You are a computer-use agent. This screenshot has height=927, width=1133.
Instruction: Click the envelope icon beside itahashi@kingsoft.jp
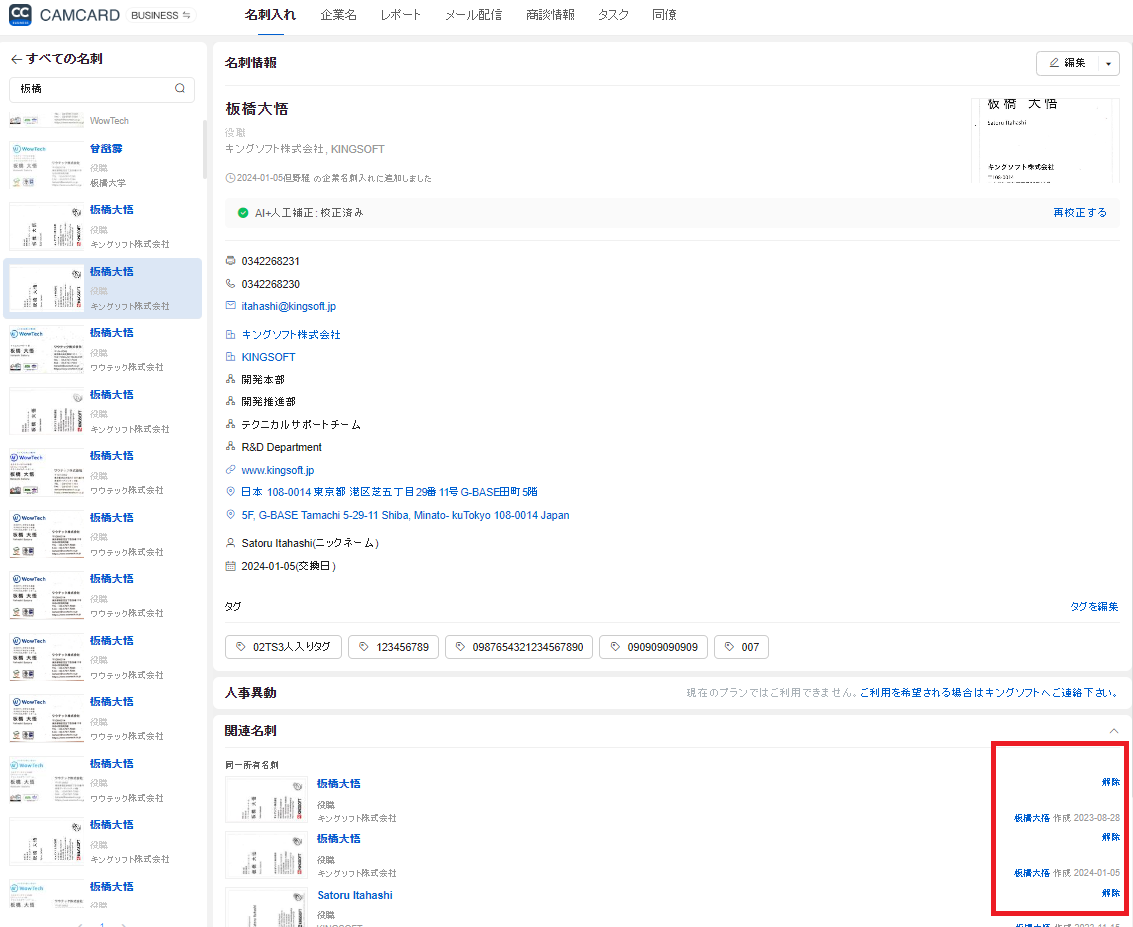click(231, 306)
